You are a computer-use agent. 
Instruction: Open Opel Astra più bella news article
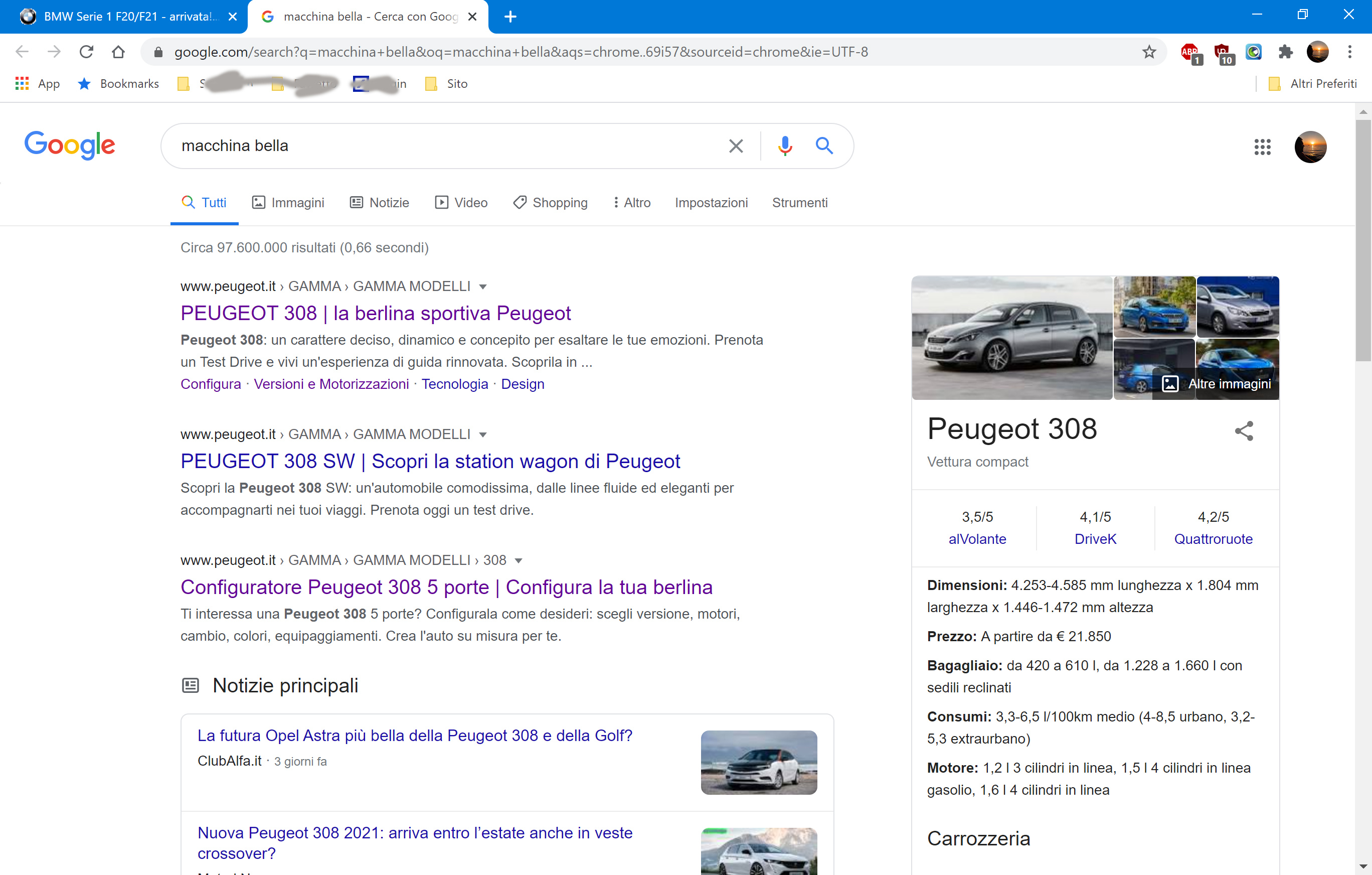tap(415, 736)
